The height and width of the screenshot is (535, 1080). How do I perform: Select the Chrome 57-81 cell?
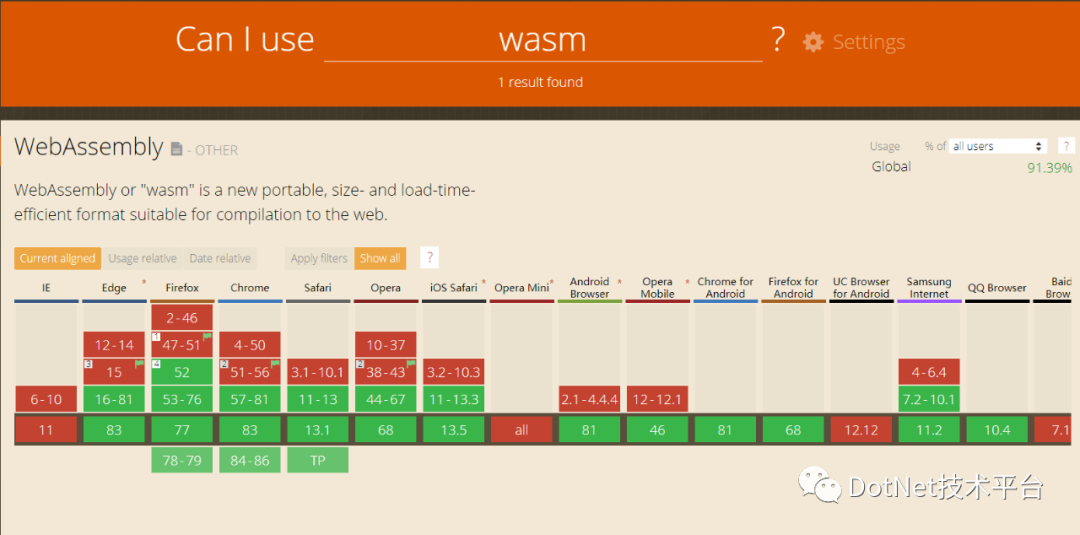coord(250,399)
